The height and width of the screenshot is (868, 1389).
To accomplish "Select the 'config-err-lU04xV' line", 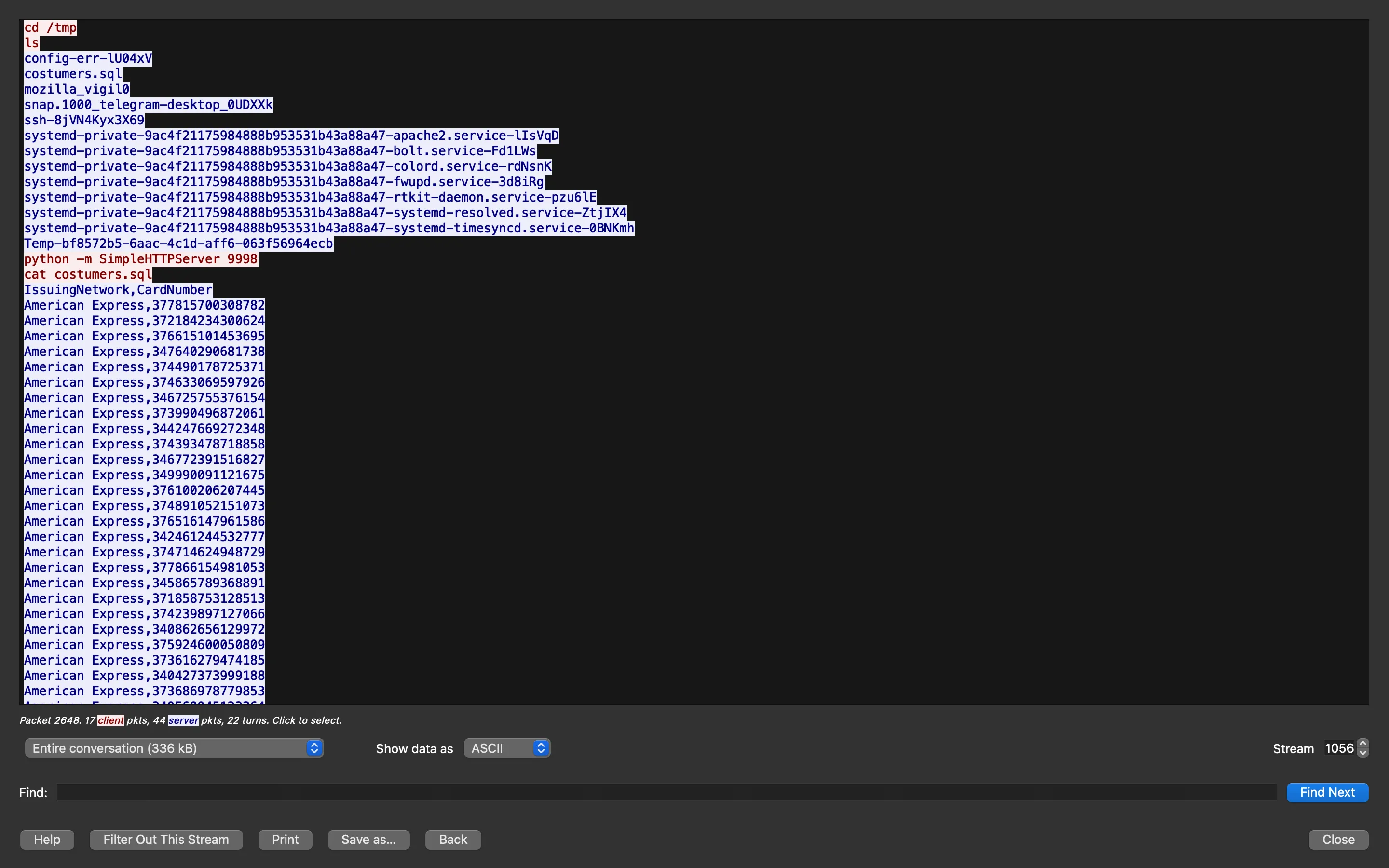I will tap(88, 58).
